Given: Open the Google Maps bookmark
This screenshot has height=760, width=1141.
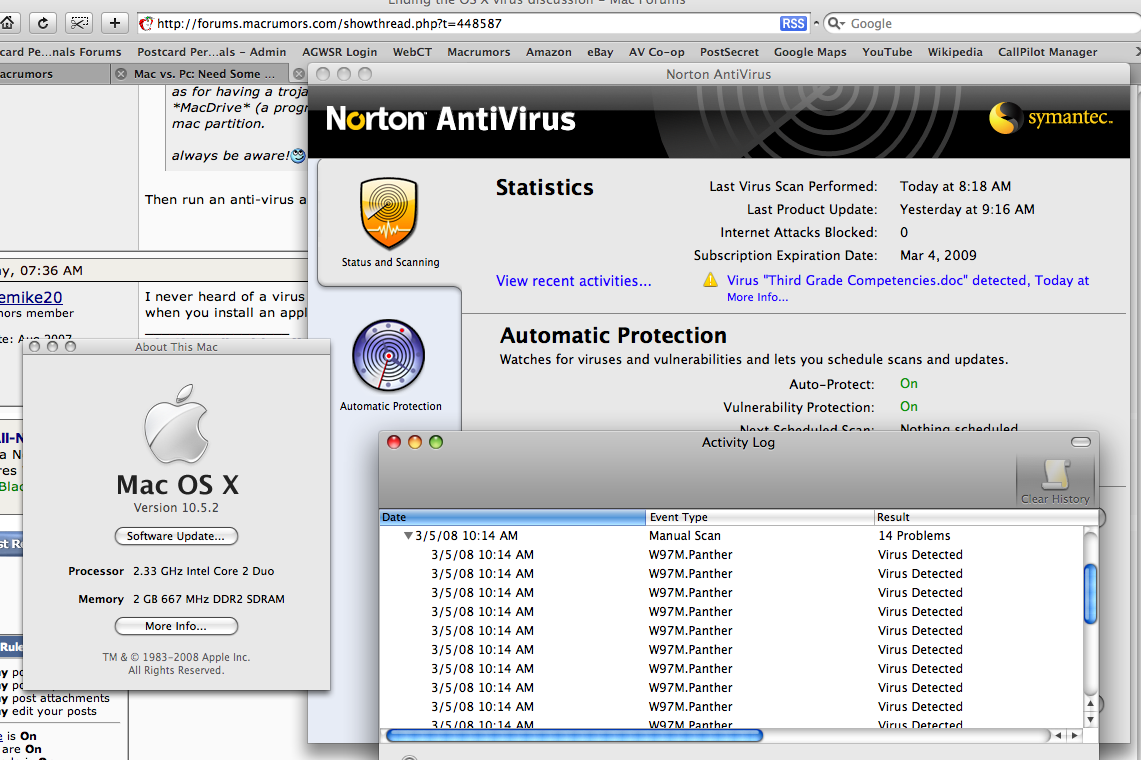Looking at the screenshot, I should [810, 52].
